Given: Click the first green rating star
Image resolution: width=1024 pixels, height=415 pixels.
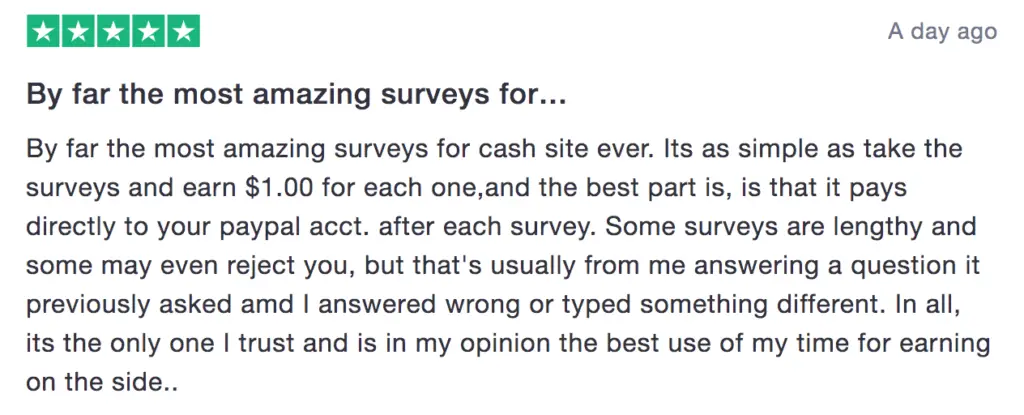Looking at the screenshot, I should coord(44,31).
